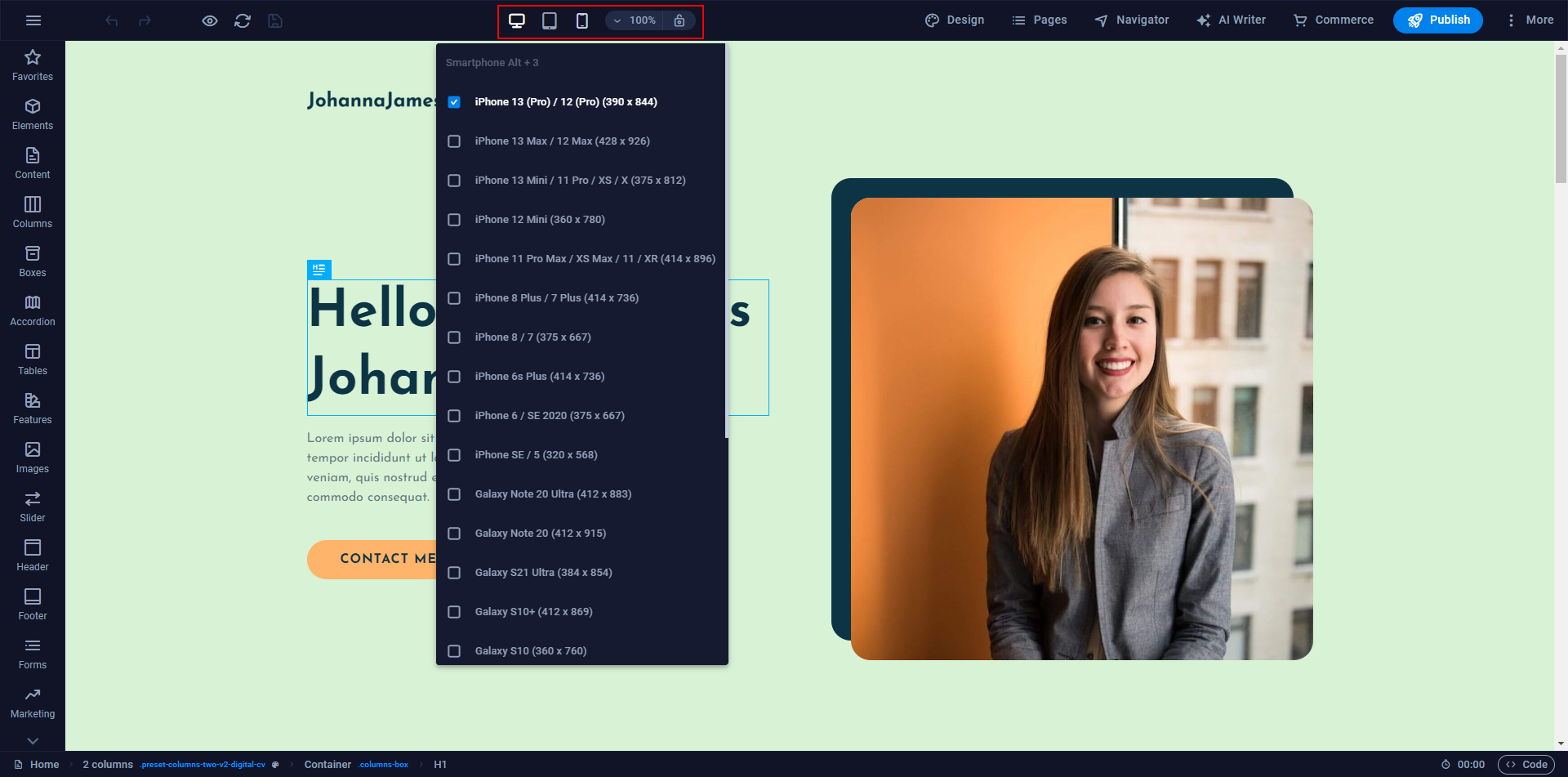Click the redo arrow icon
The image size is (1568, 777).
(145, 20)
